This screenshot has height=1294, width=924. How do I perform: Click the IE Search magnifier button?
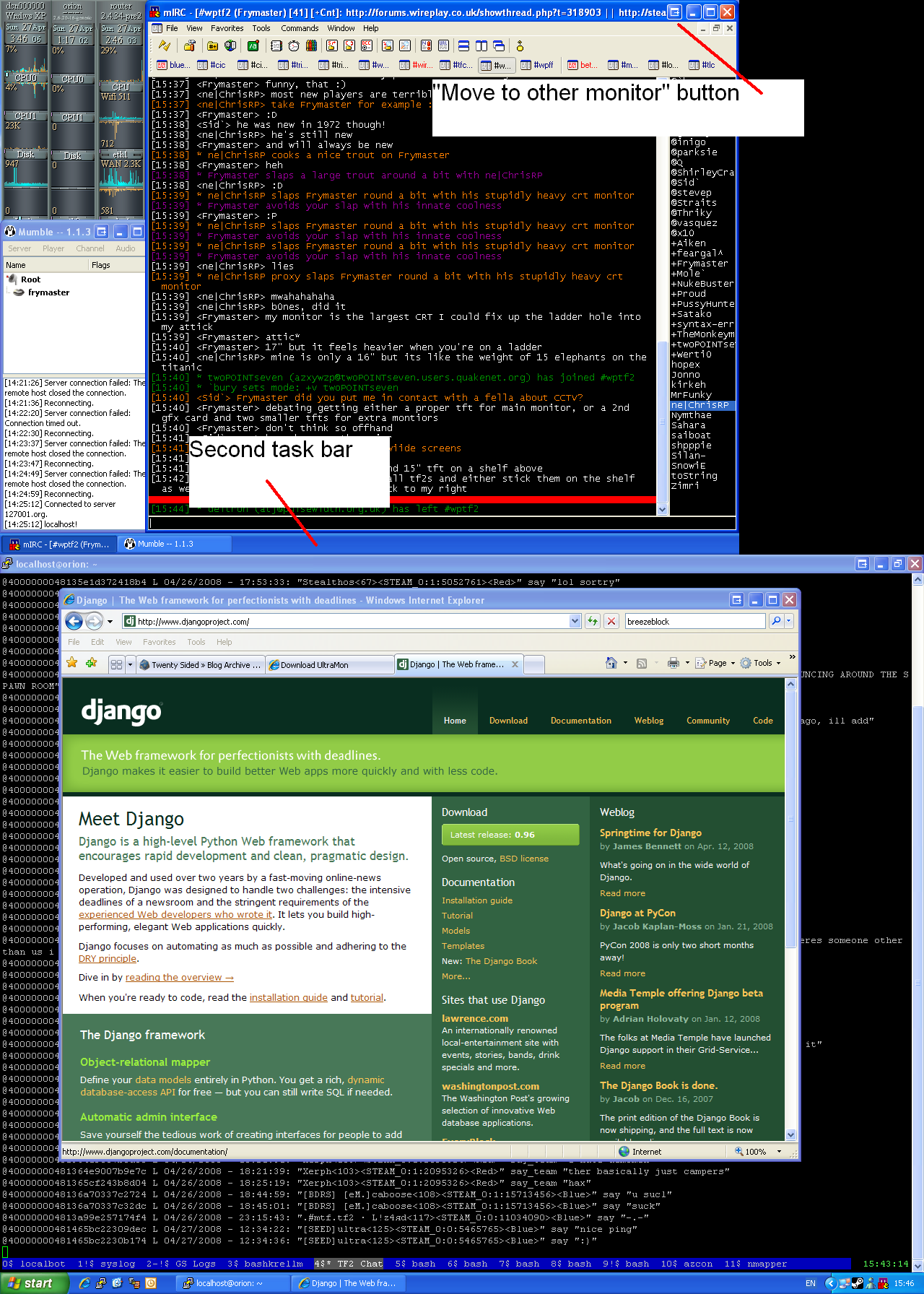[x=776, y=621]
